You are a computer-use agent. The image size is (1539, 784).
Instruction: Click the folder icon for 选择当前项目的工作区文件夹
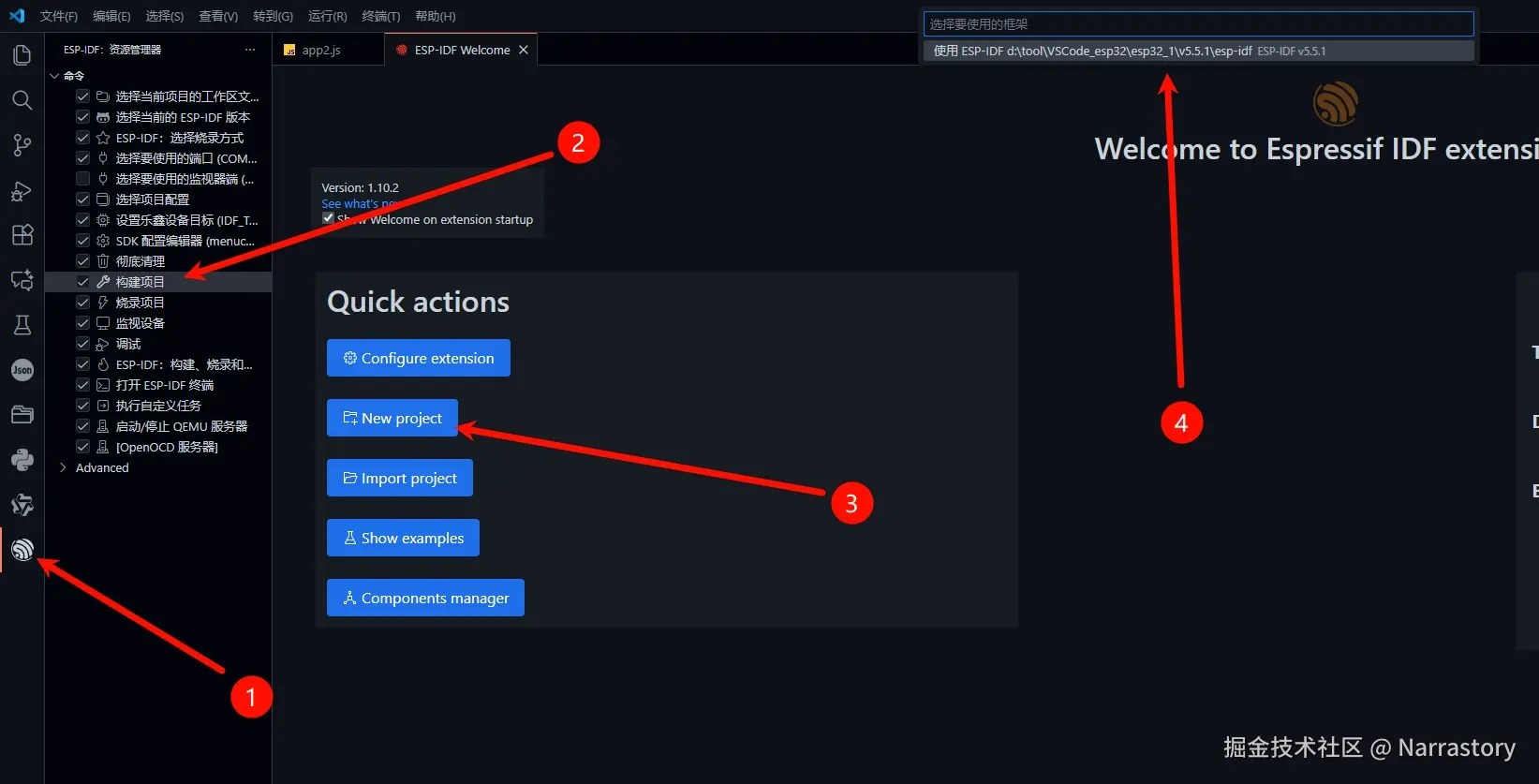[103, 96]
